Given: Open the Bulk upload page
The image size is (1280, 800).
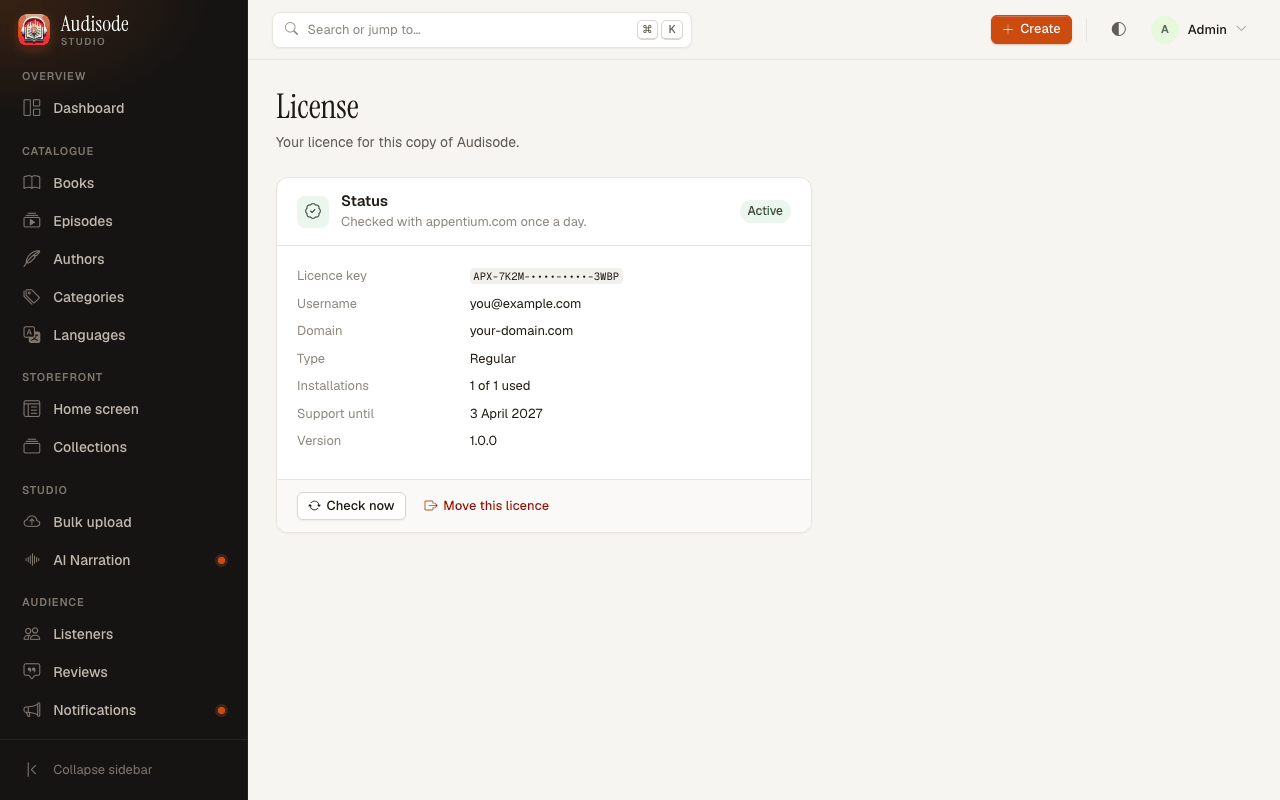Looking at the screenshot, I should [x=124, y=522].
